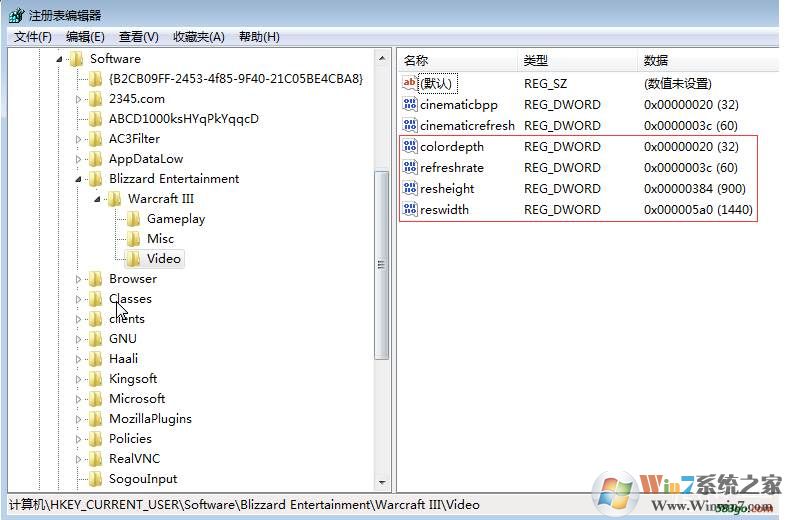Select the resheight value name
Image resolution: width=789 pixels, height=520 pixels.
click(447, 189)
